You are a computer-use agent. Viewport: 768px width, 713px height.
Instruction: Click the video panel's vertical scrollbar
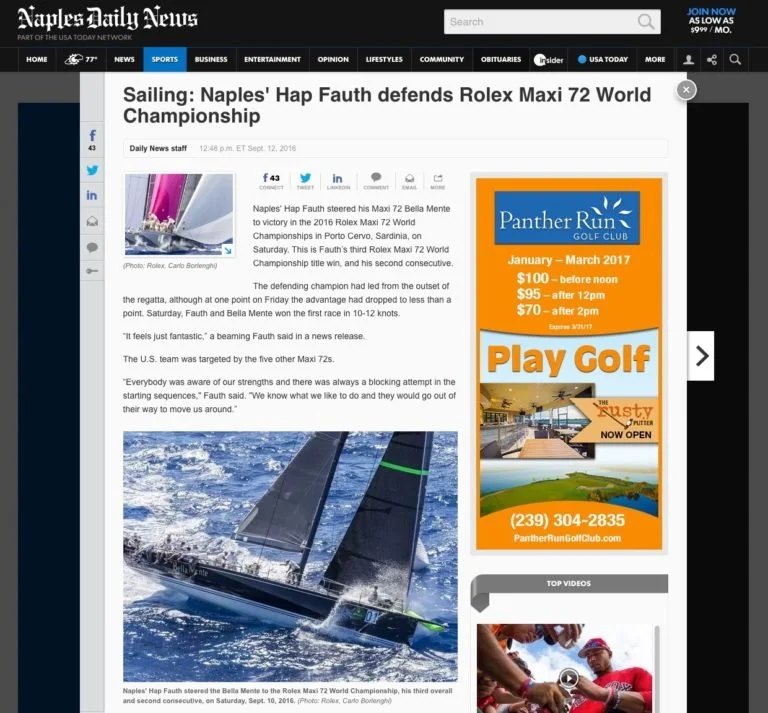point(657,668)
